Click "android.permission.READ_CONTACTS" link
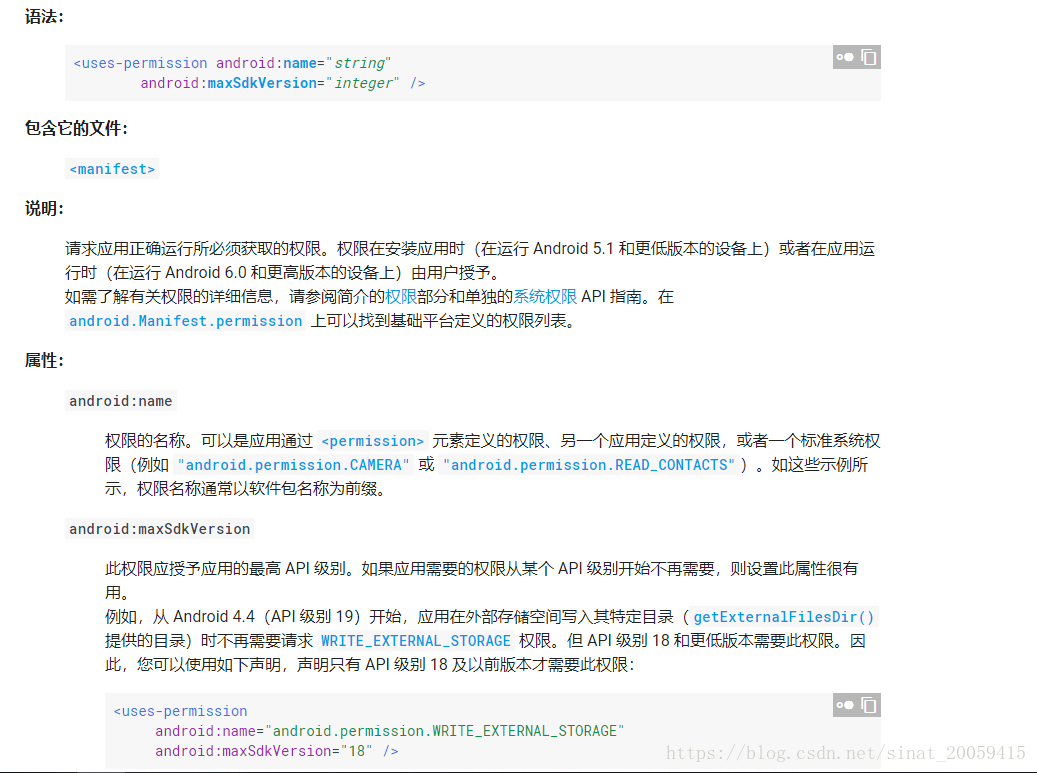The image size is (1037, 773). click(x=589, y=466)
